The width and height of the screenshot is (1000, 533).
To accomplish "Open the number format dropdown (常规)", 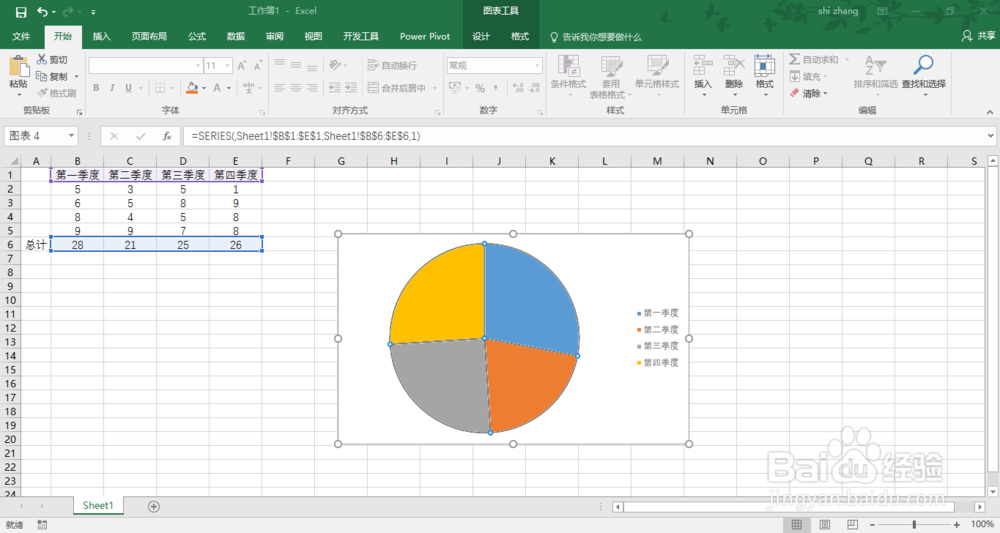I will point(537,66).
